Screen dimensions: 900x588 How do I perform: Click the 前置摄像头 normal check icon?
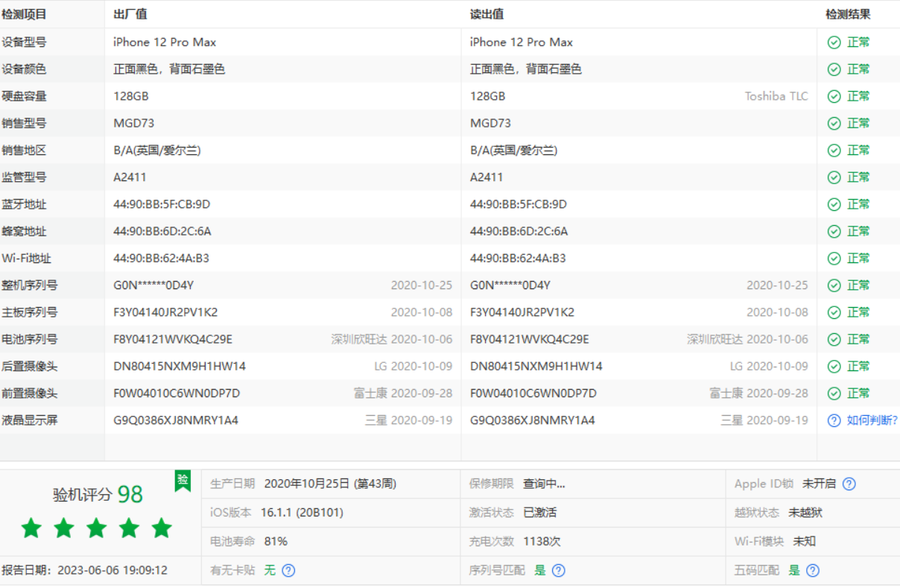coord(834,393)
